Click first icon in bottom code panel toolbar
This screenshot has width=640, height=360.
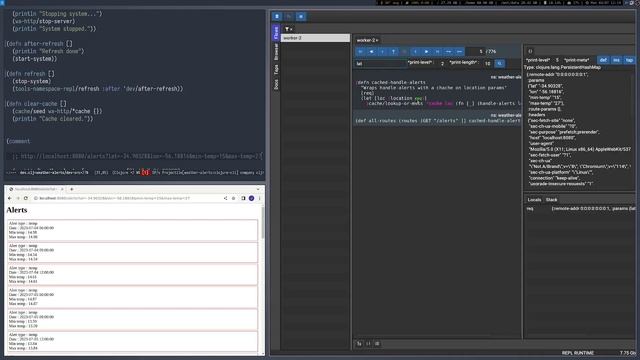(x=360, y=344)
